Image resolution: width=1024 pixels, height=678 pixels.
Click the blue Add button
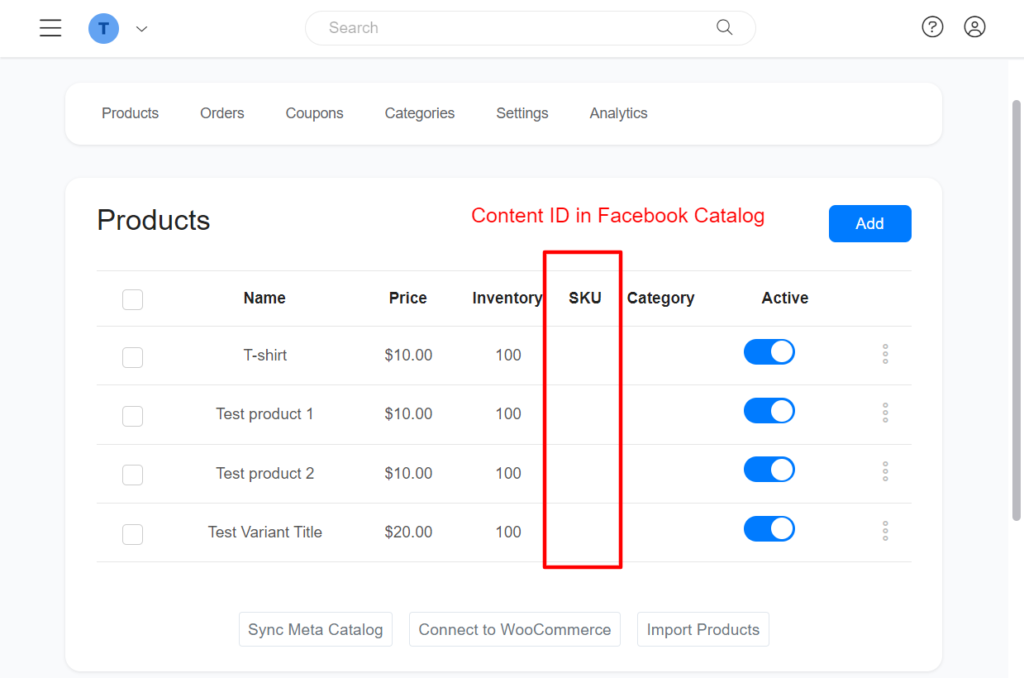pos(869,224)
